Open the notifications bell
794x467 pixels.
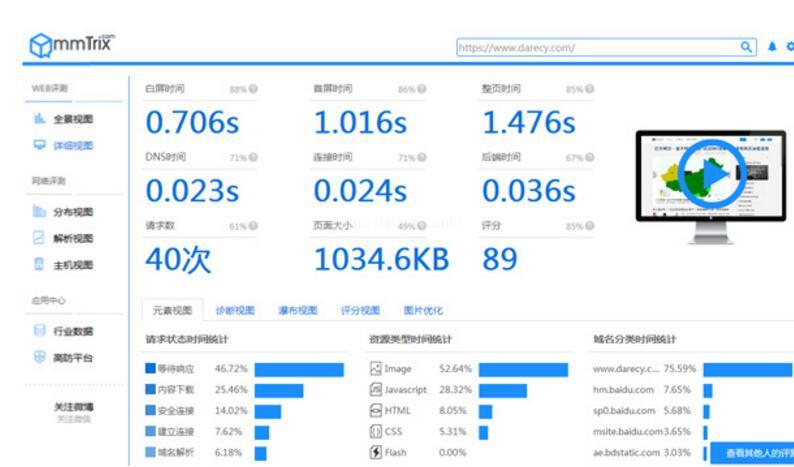point(772,47)
